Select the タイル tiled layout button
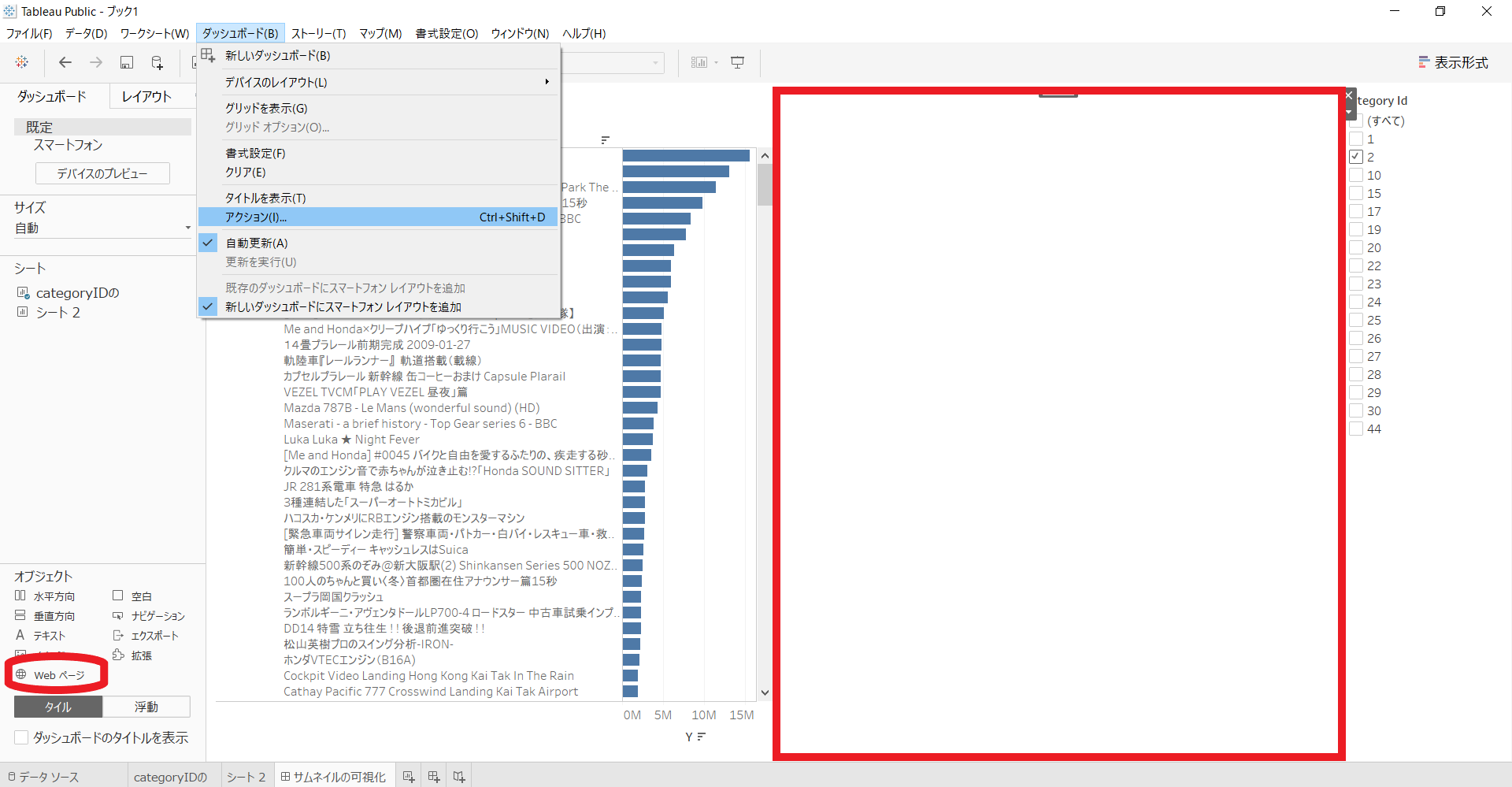The height and width of the screenshot is (787, 1512). coord(58,707)
